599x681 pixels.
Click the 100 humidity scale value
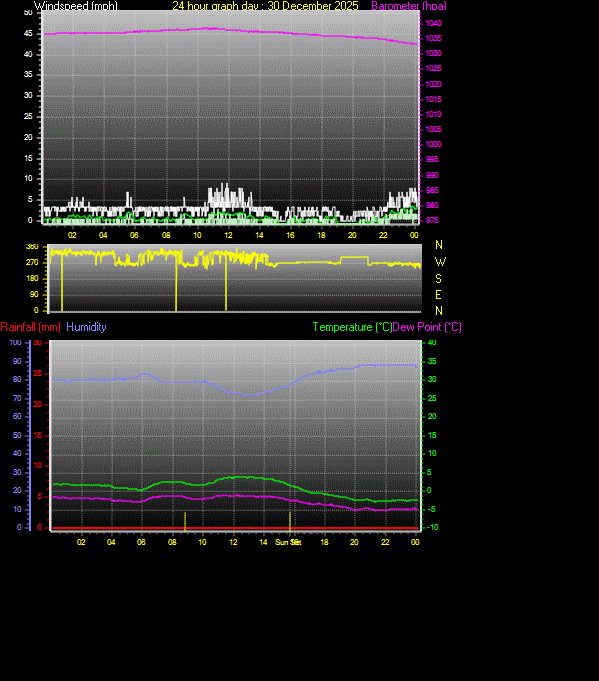pyautogui.click(x=15, y=342)
